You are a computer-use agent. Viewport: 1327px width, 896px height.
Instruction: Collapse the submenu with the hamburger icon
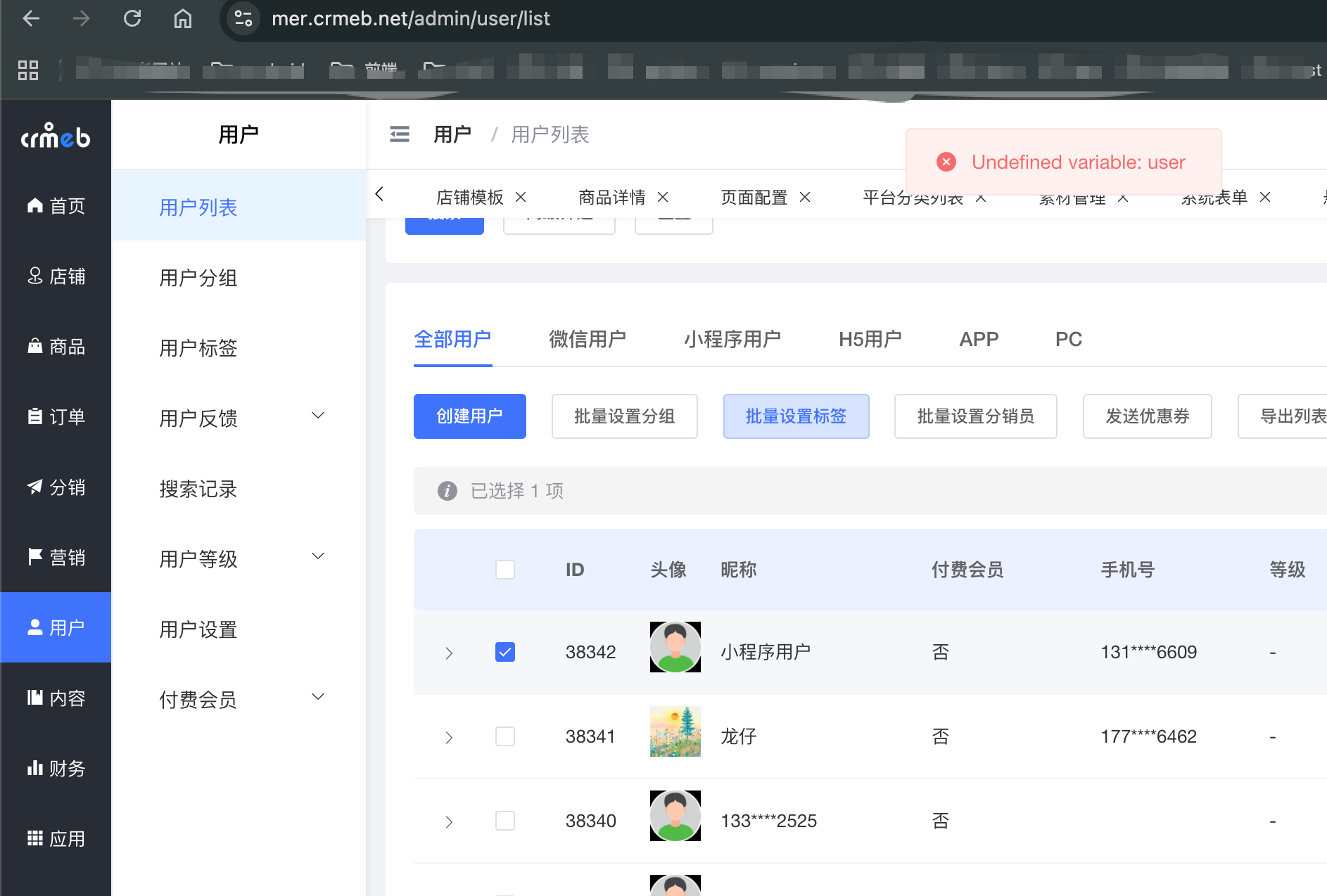(400, 134)
